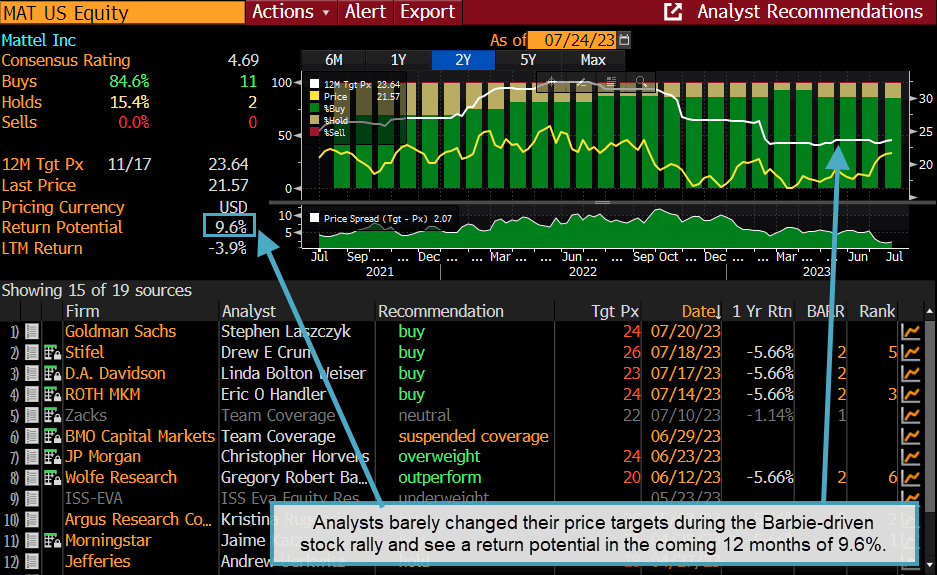Viewport: 937px width, 575px height.
Task: Show the Goldman Sachs history chart icon
Action: 911,331
